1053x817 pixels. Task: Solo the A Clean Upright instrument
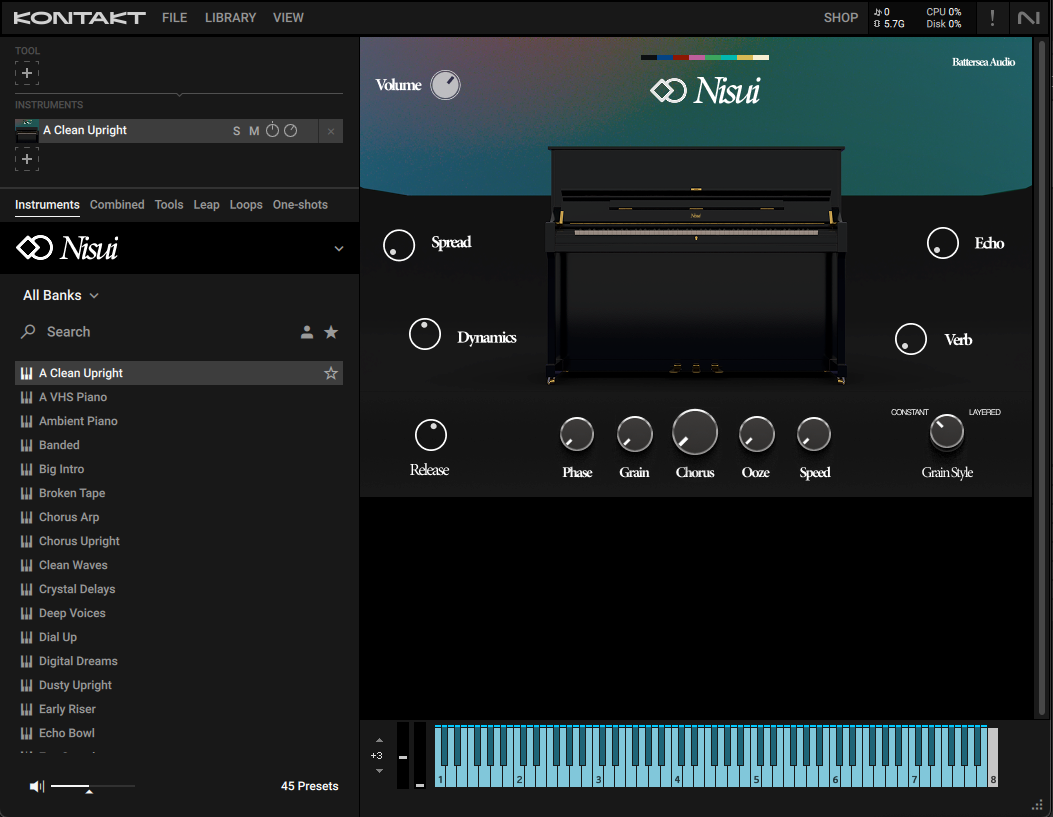[237, 131]
